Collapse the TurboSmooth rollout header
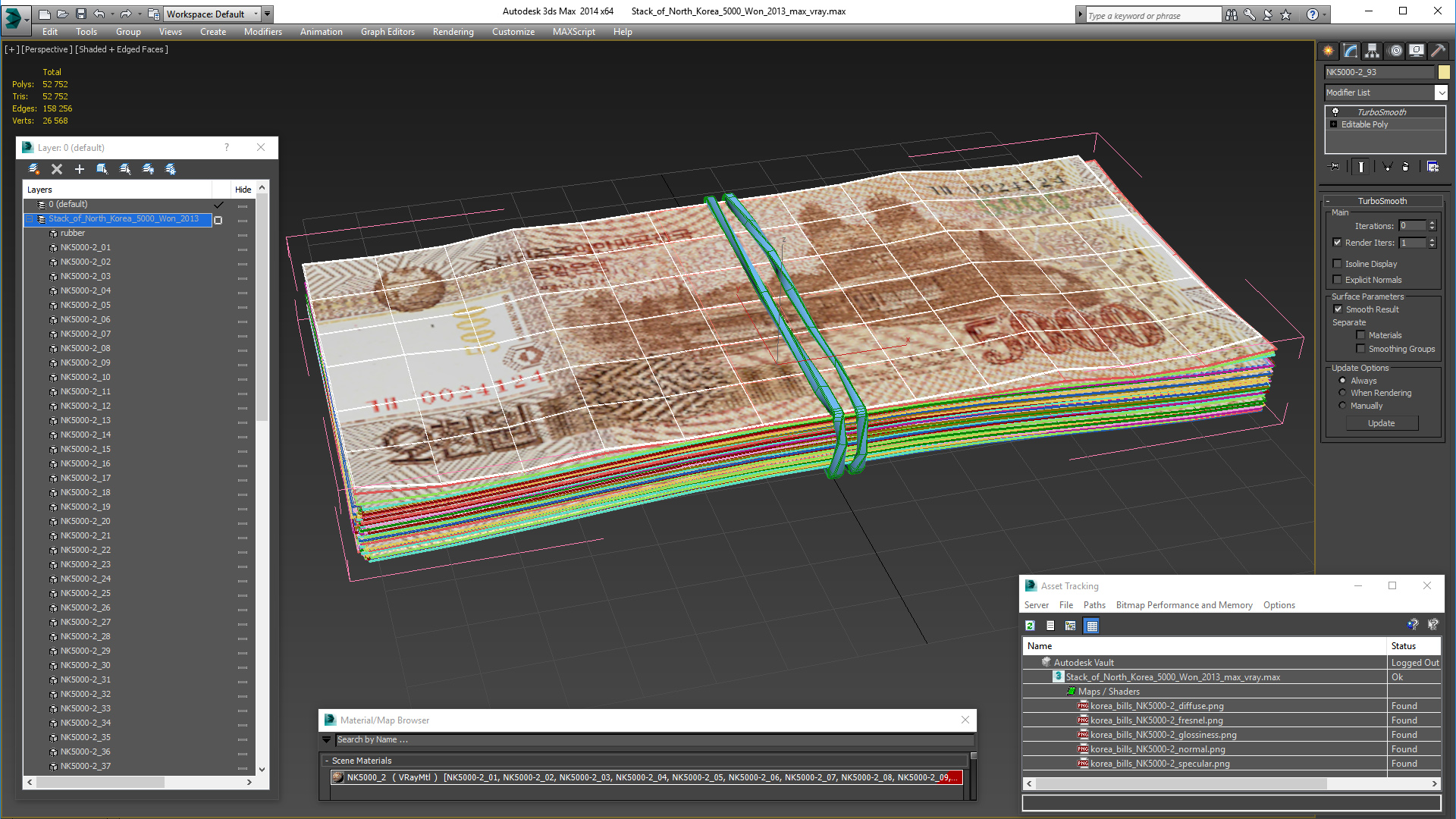This screenshot has width=1456, height=819. pos(1382,201)
